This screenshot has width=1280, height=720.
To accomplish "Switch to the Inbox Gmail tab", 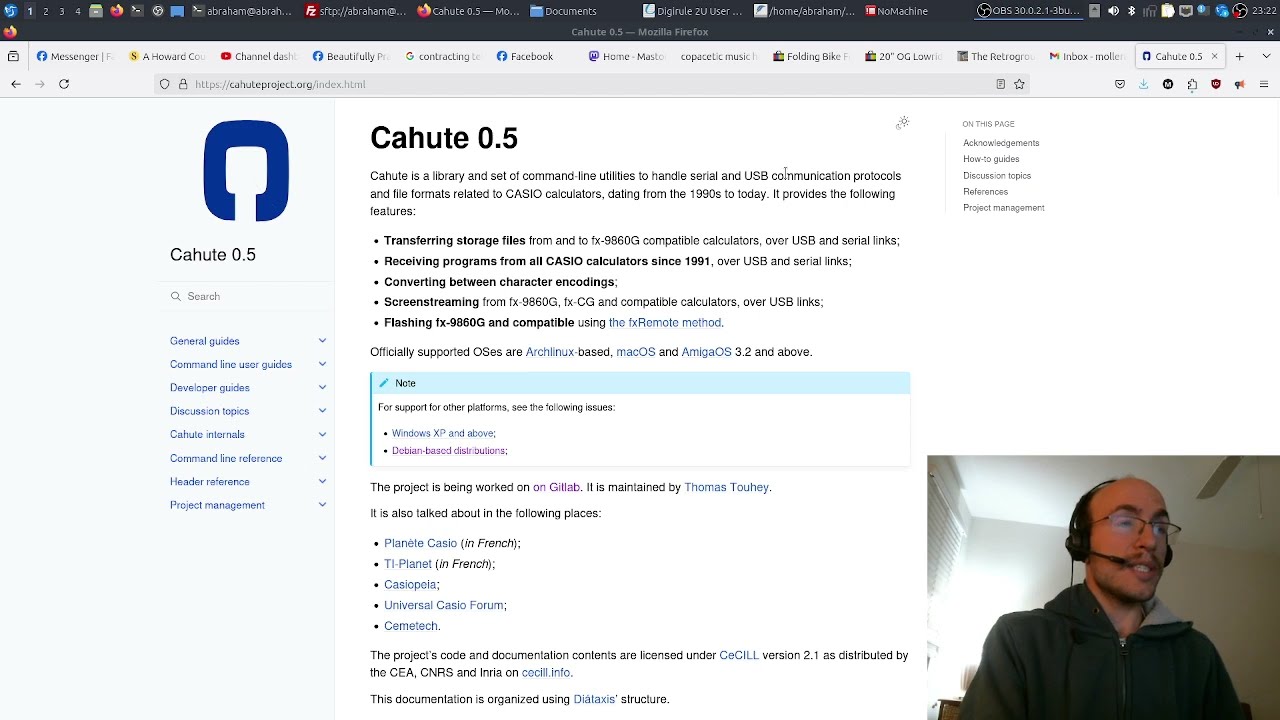I will click(x=1086, y=56).
